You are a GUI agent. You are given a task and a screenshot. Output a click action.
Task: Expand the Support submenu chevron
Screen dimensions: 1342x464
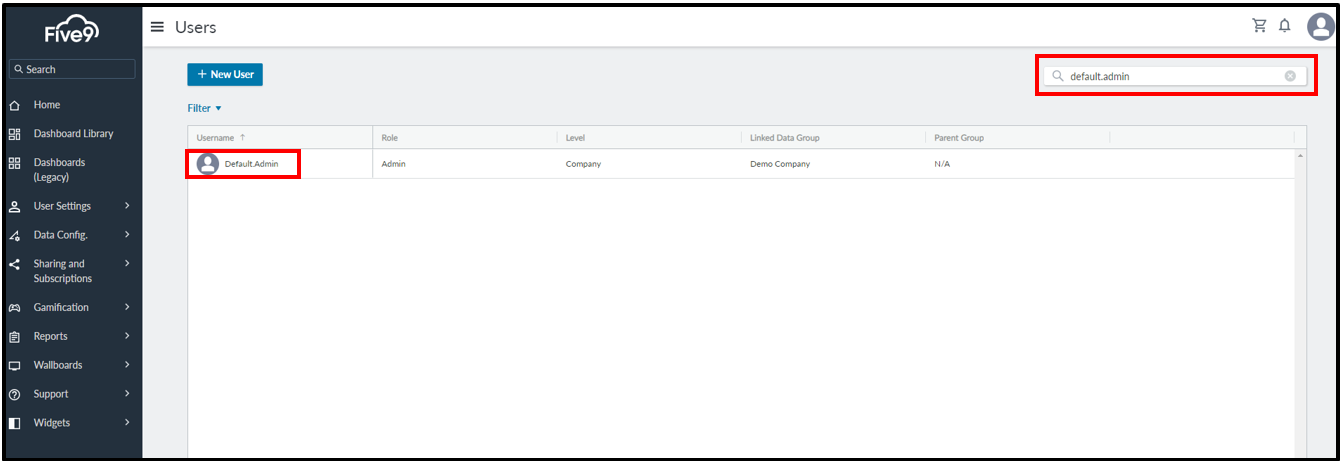point(127,394)
